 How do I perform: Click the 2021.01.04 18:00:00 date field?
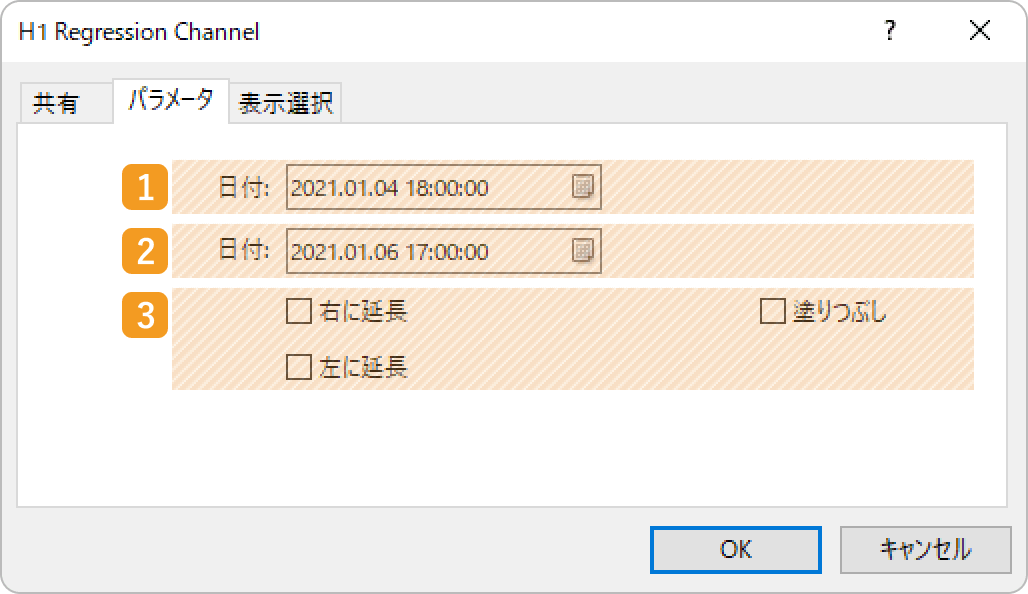click(x=444, y=187)
